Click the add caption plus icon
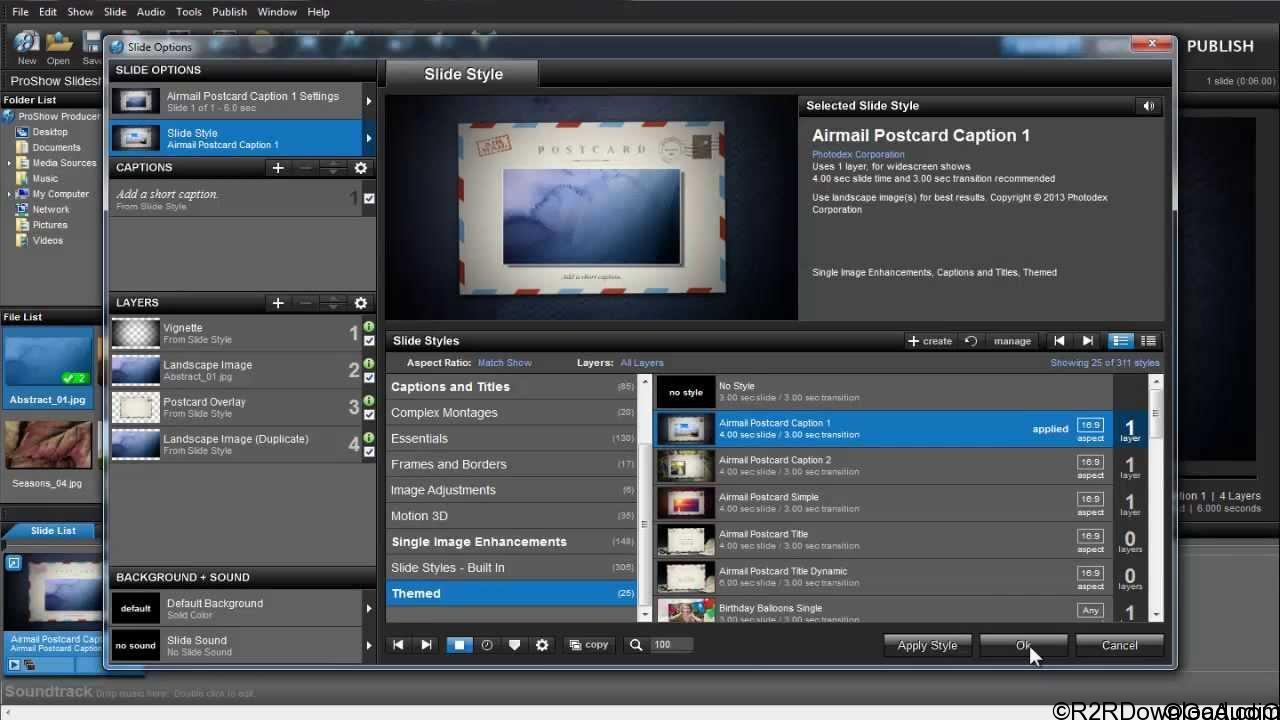Image resolution: width=1280 pixels, height=720 pixels. (x=278, y=168)
